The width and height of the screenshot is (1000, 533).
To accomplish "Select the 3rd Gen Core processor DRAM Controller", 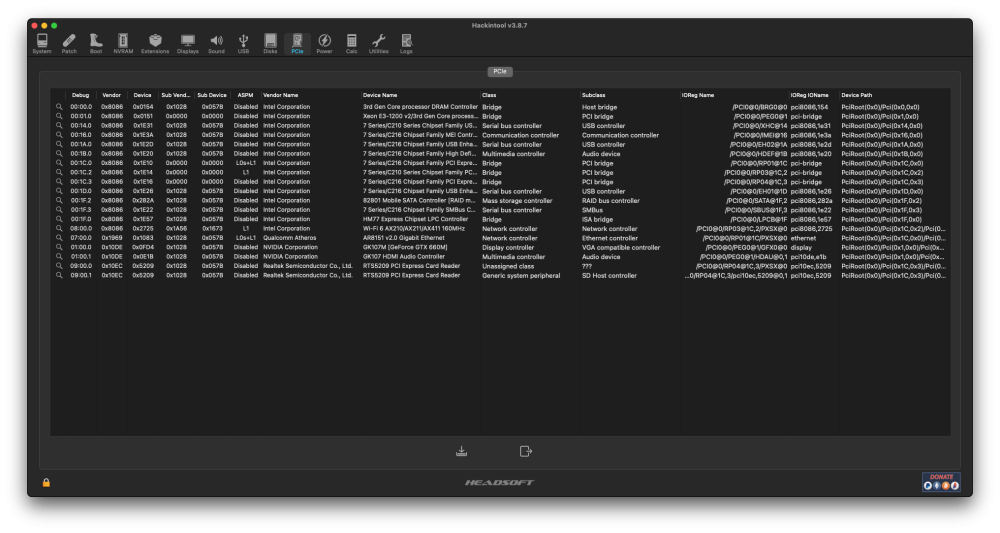I will [420, 107].
